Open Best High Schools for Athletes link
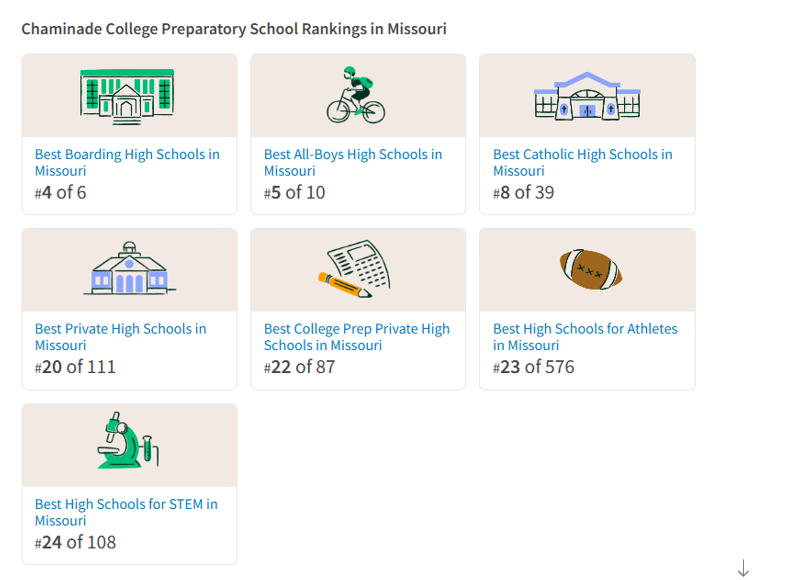 pos(585,336)
